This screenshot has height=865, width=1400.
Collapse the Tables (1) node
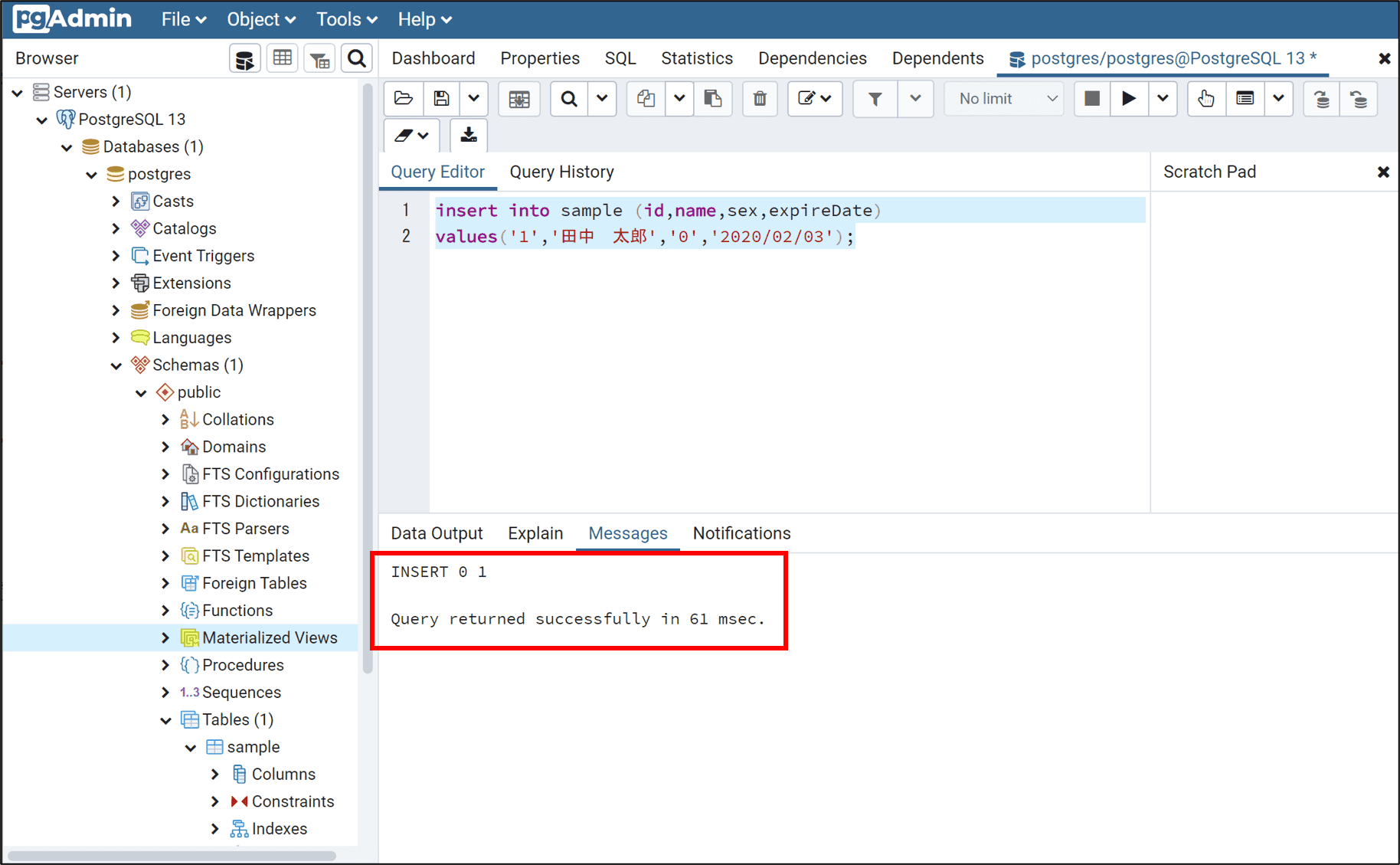165,720
